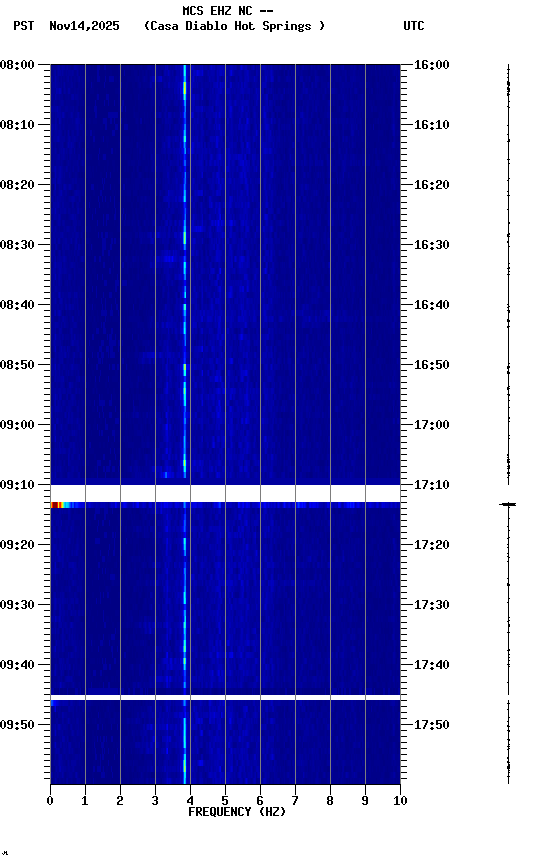Click frequency axis tick label 7

coord(295,801)
